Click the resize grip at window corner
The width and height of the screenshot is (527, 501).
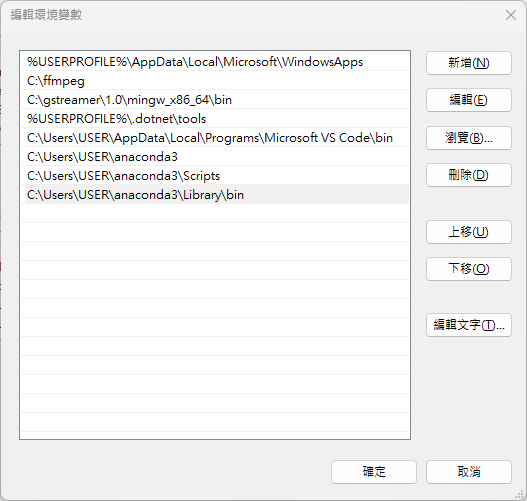coord(520,494)
